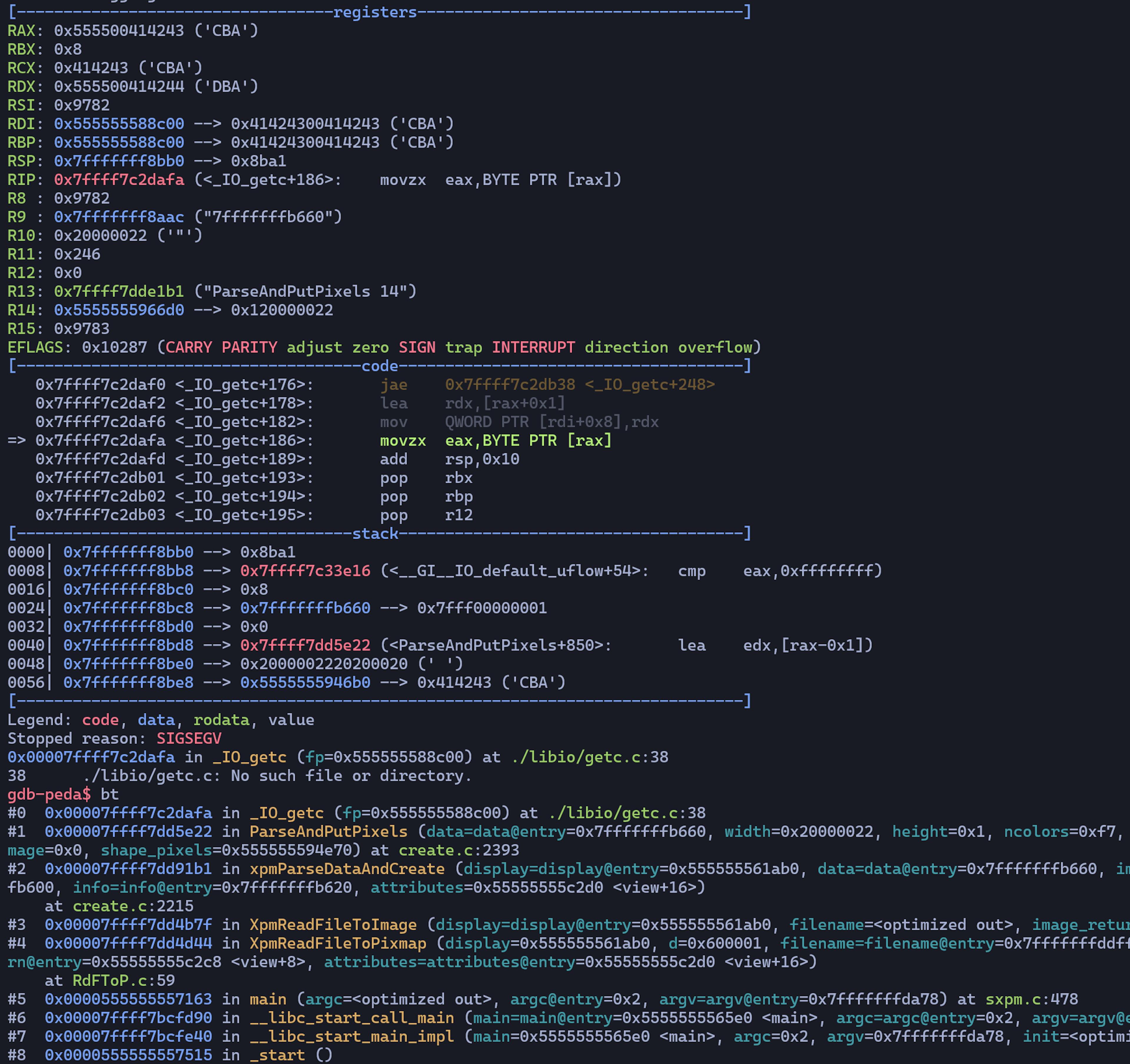The height and width of the screenshot is (1064, 1130).
Task: Click the EFLAGS value 0x10287
Action: click(114, 347)
